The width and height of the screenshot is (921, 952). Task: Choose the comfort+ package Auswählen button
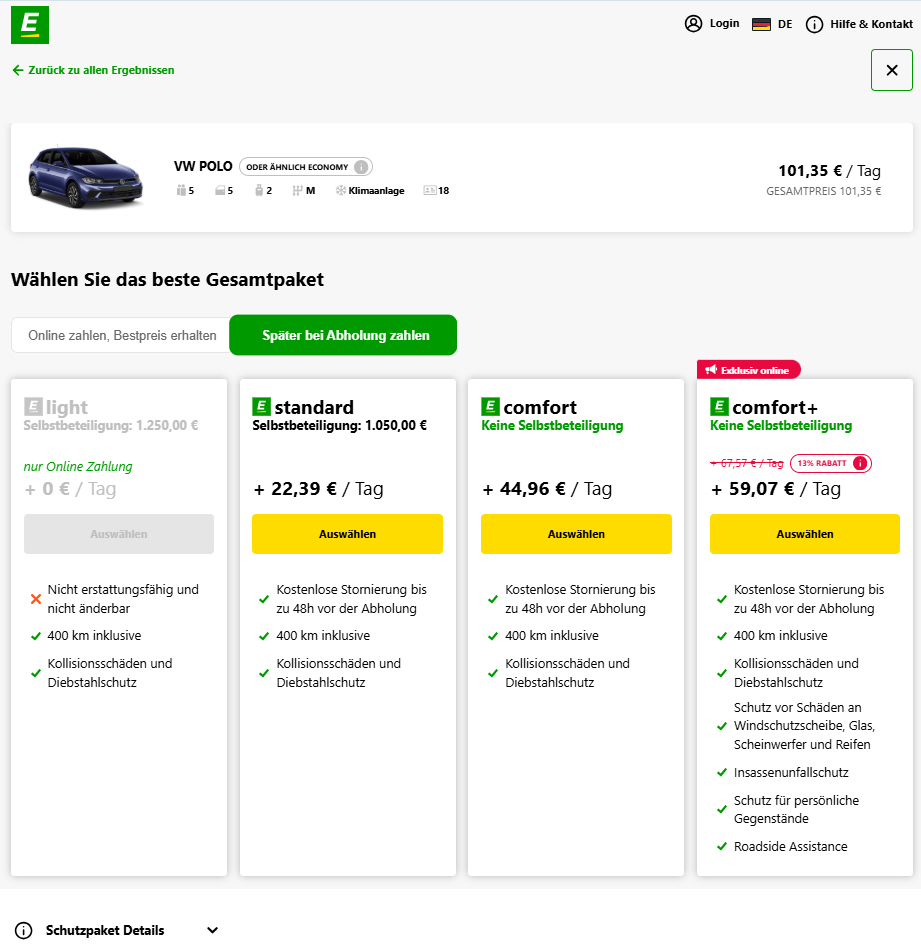804,534
